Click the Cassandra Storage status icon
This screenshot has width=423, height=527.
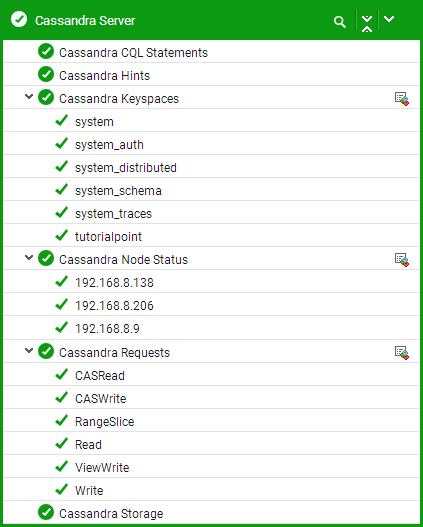tap(46, 512)
